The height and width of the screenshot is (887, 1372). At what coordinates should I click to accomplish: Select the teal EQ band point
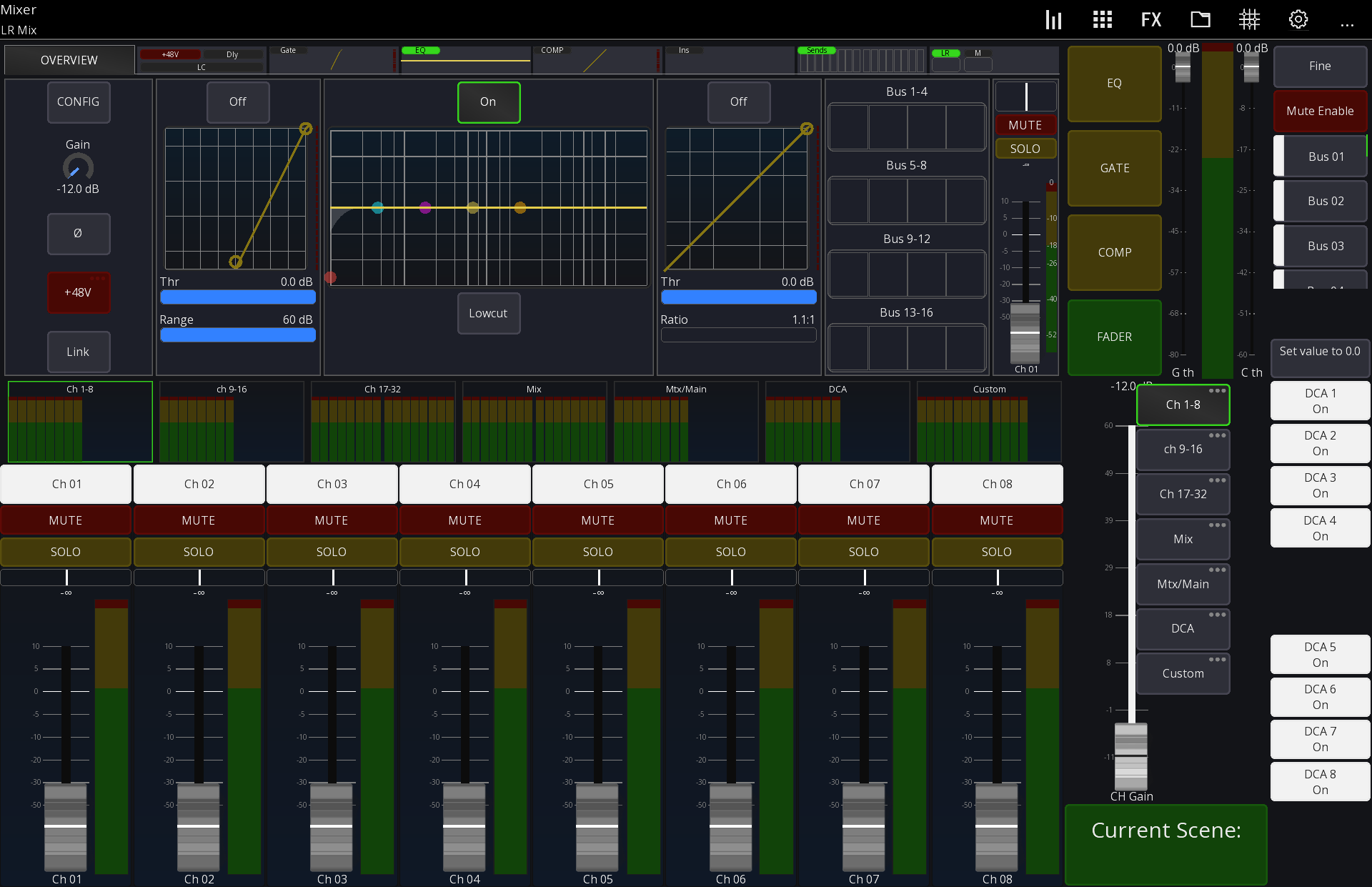(x=377, y=208)
